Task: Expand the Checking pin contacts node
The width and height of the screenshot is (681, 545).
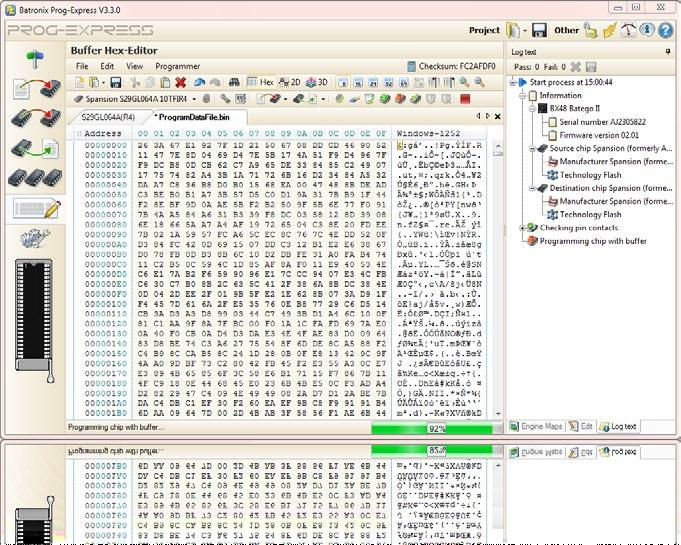Action: (522, 228)
